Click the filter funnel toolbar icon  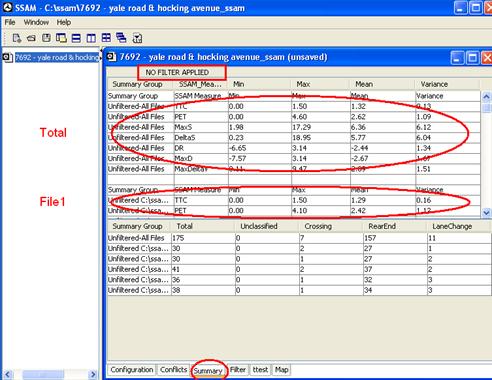(x=137, y=38)
